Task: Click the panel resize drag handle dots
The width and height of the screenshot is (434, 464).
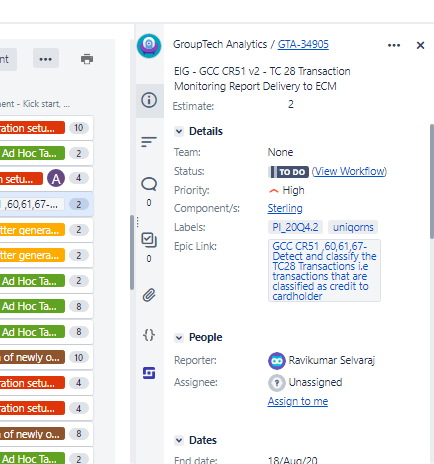Action: pos(137,222)
